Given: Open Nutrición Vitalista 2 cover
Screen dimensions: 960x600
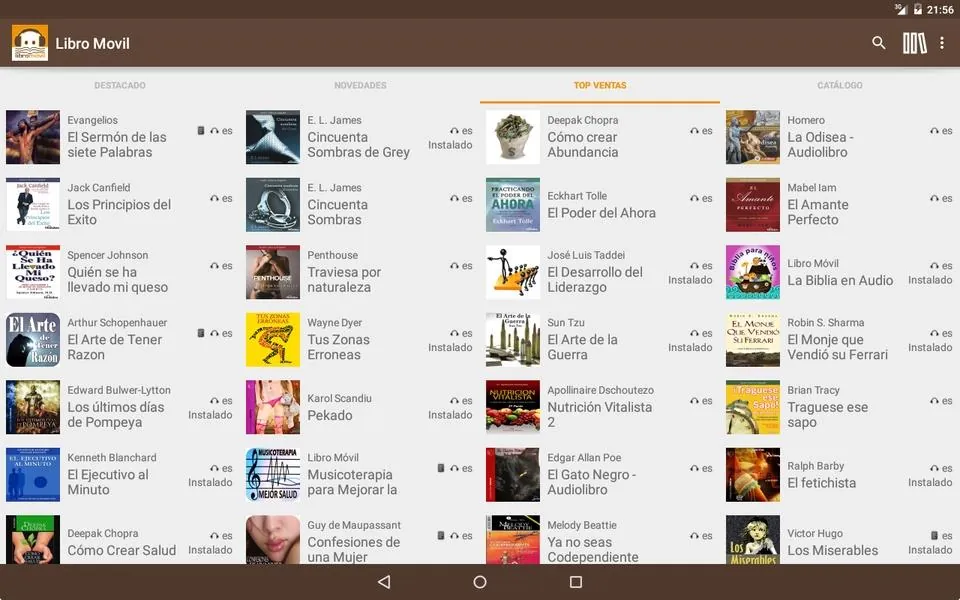Looking at the screenshot, I should tap(513, 407).
